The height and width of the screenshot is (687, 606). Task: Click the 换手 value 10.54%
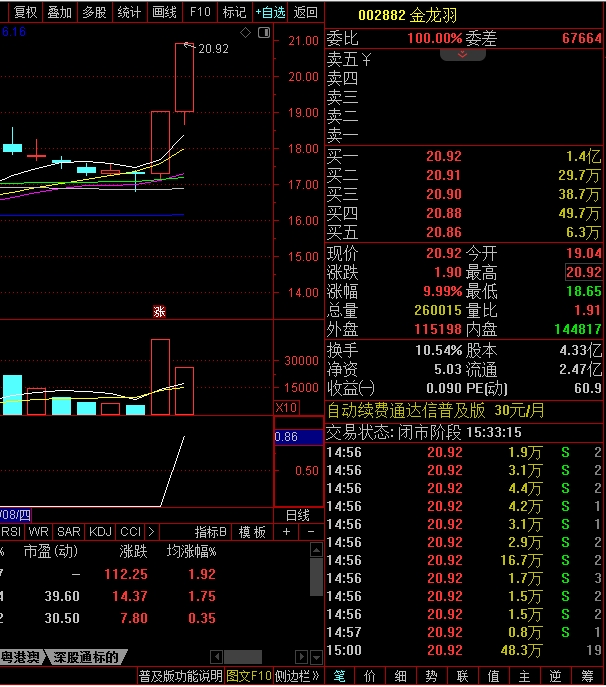click(x=439, y=351)
